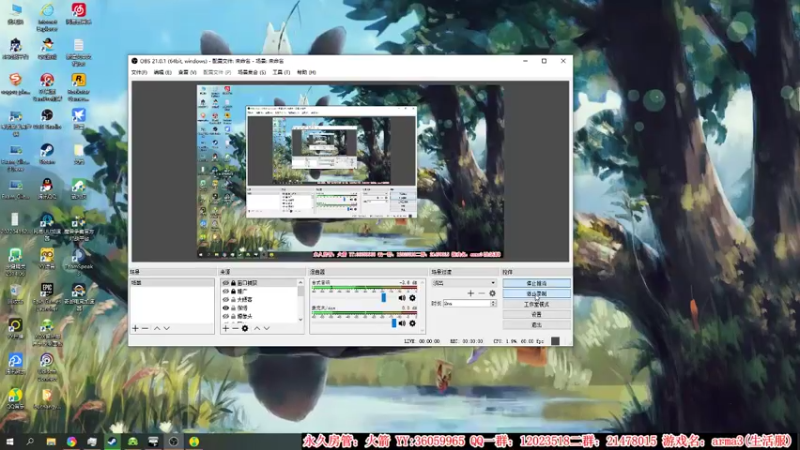
Task: Move scene up in Scenes panel
Action: click(157, 328)
